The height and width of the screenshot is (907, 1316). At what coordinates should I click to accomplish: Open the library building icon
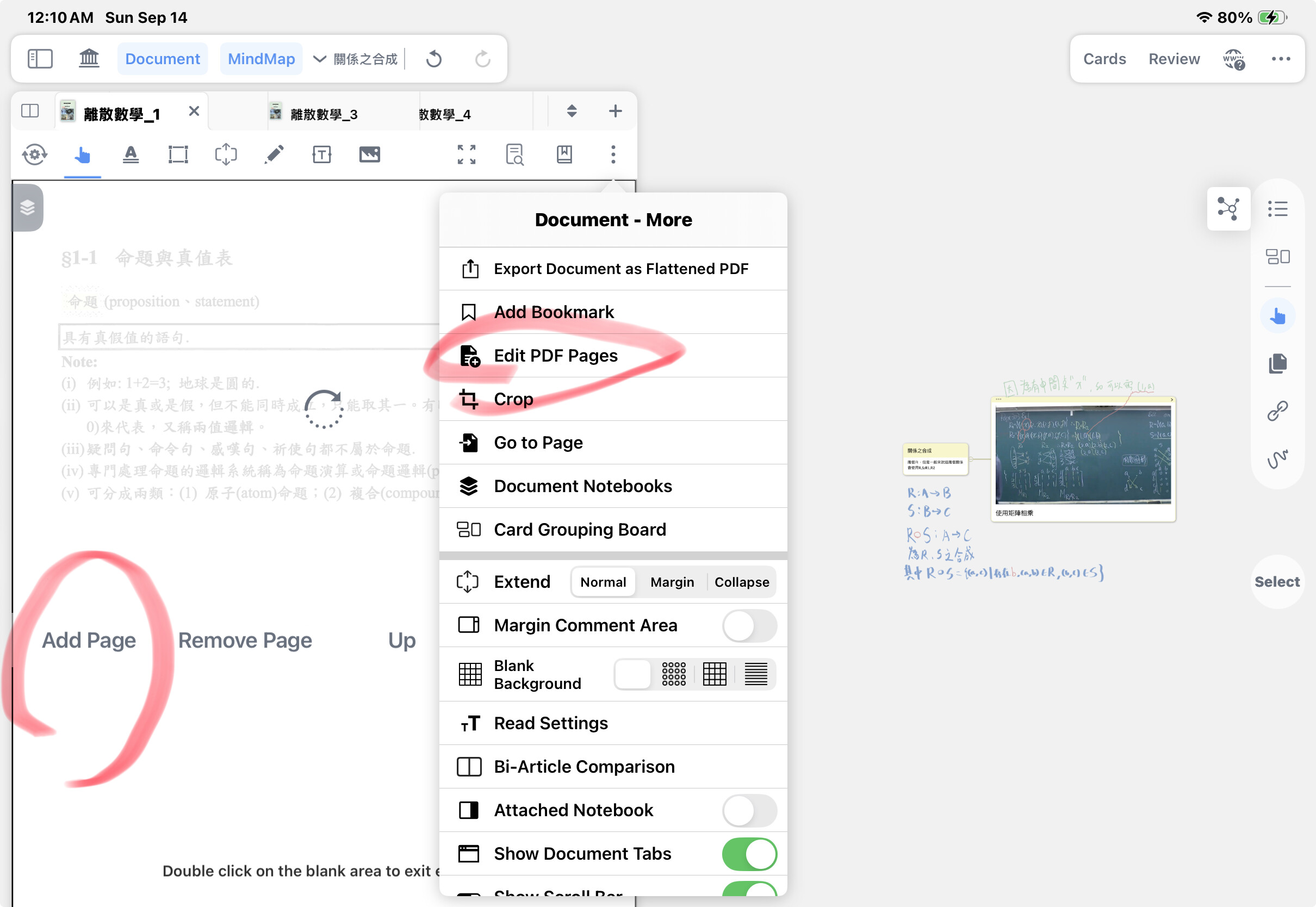tap(89, 59)
